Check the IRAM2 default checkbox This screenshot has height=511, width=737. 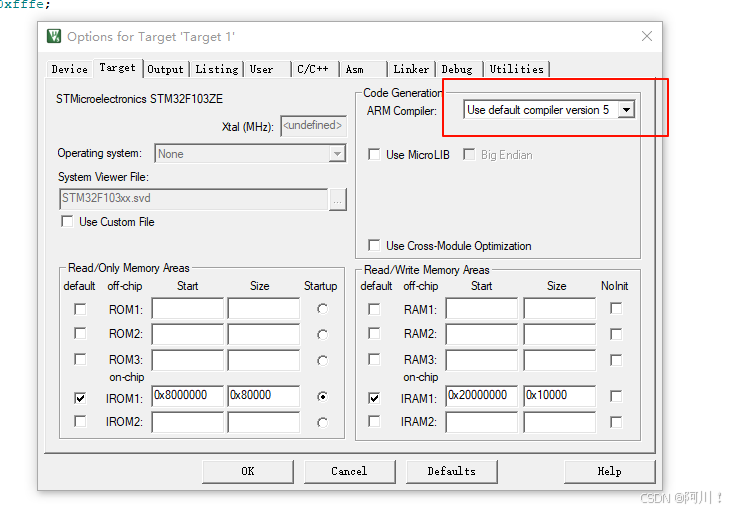click(374, 421)
